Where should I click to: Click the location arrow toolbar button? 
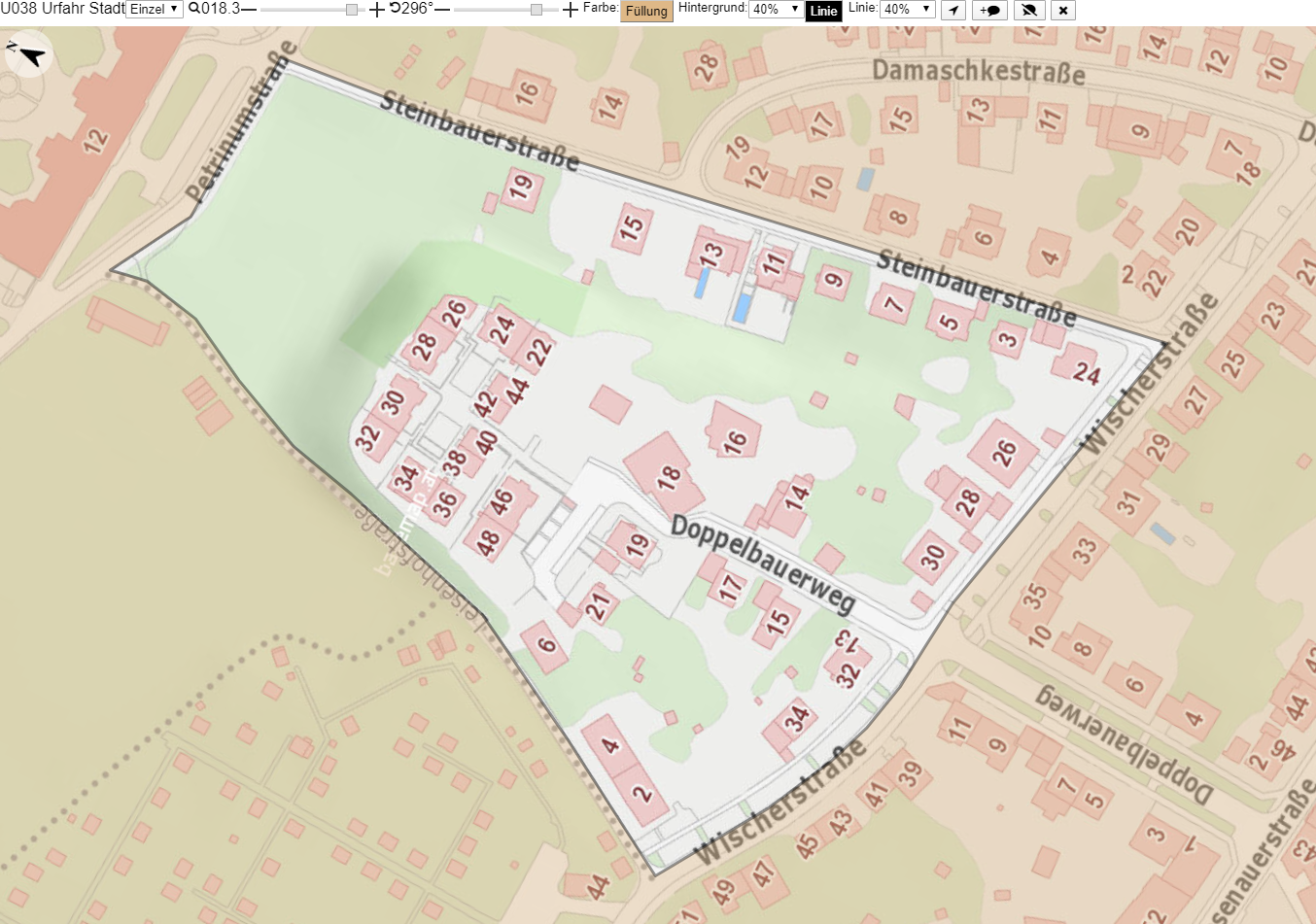(x=954, y=10)
